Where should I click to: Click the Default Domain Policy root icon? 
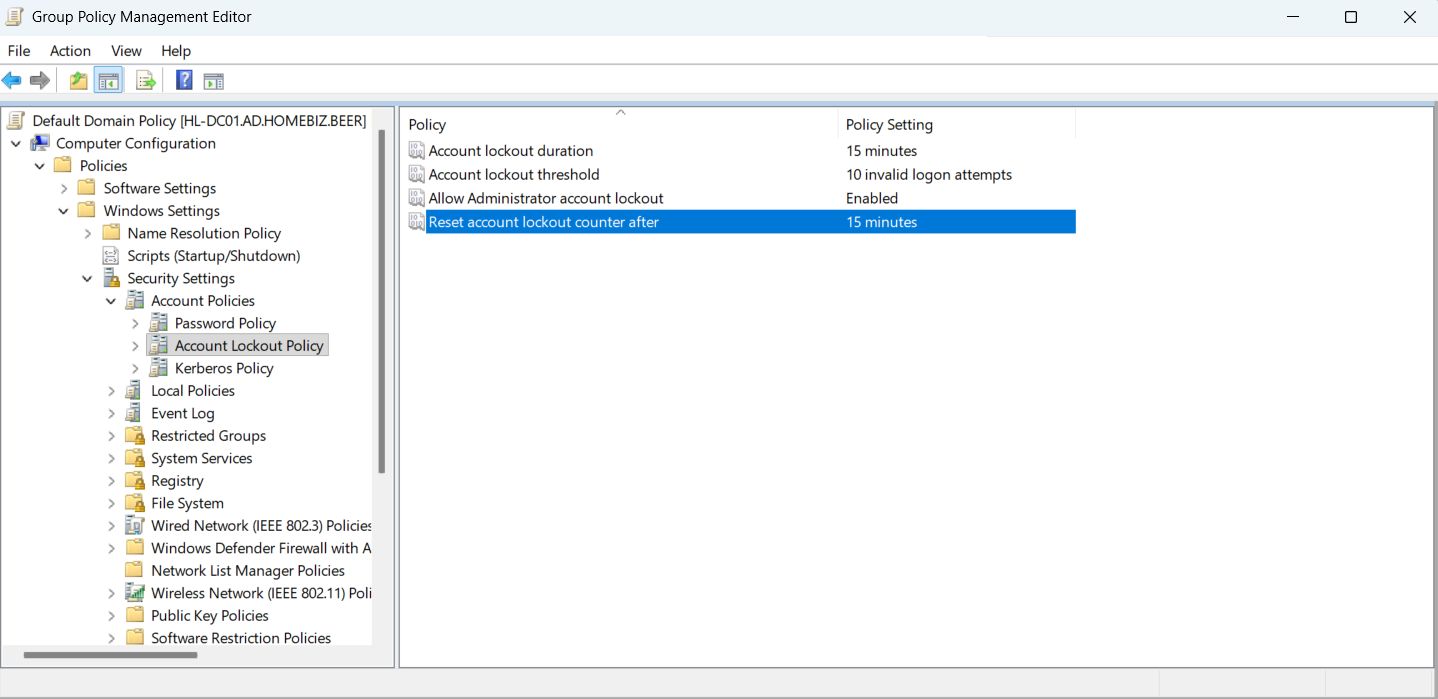16,121
